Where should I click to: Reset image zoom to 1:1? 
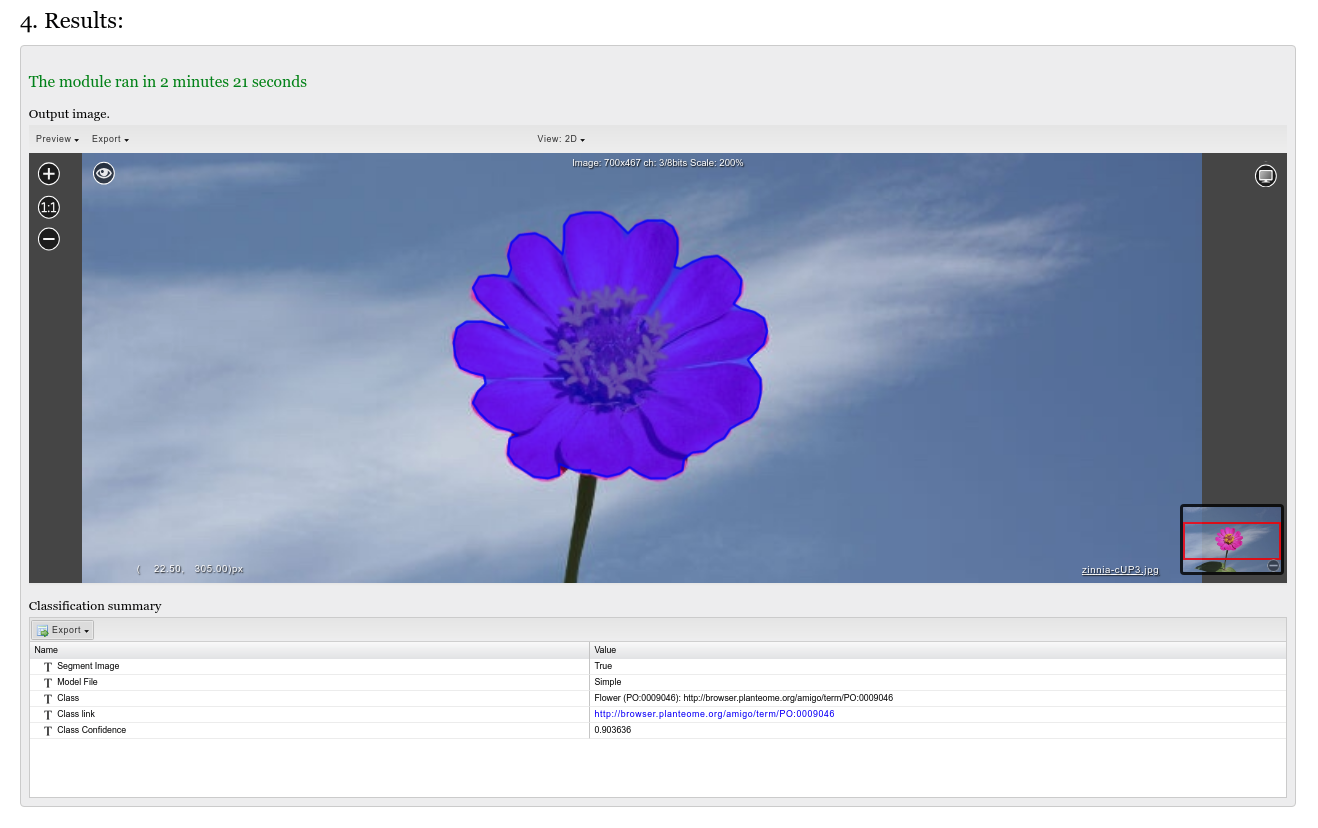[x=49, y=207]
